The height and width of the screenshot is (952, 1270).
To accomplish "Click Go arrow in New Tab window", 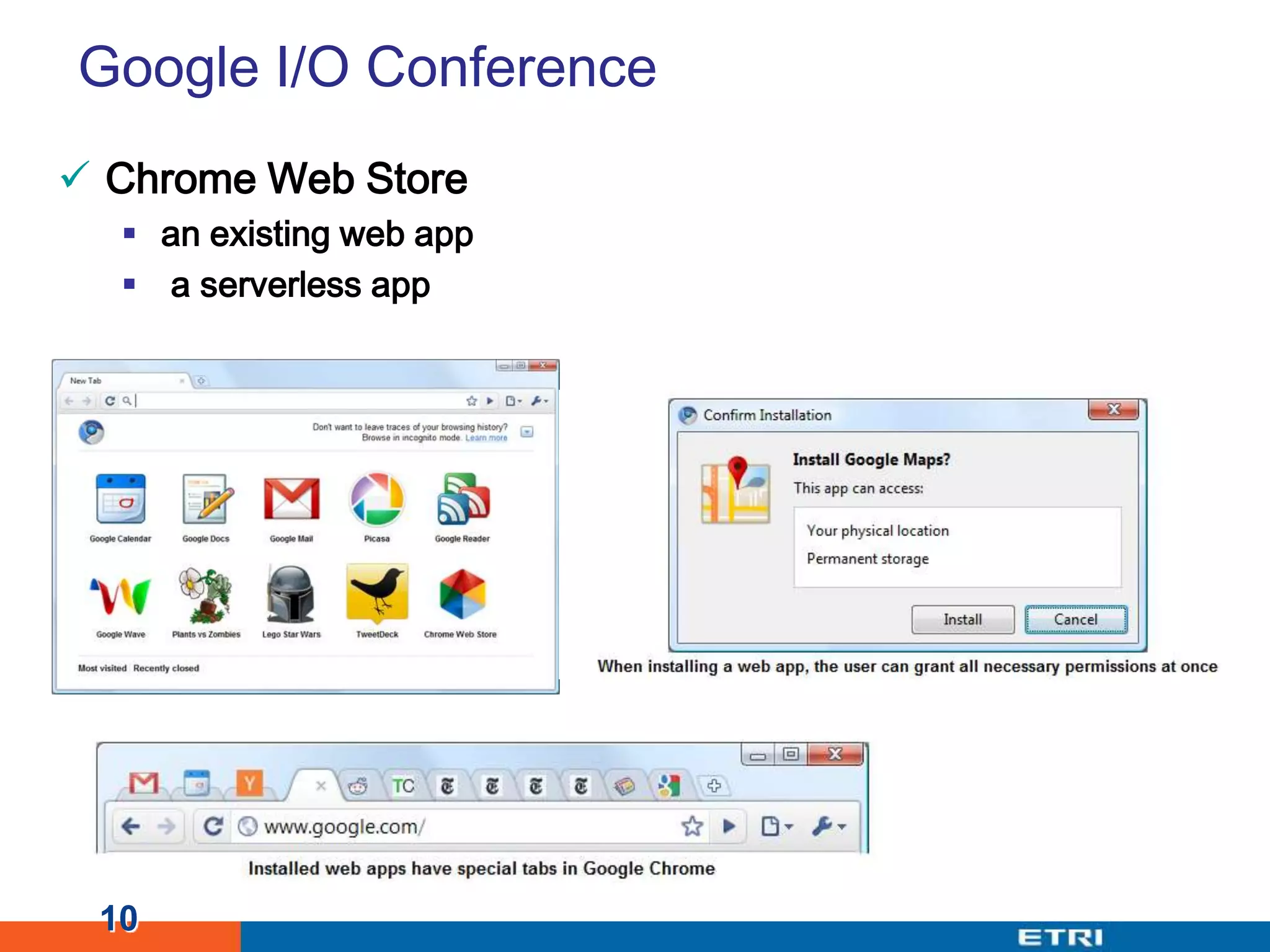I will [x=490, y=401].
